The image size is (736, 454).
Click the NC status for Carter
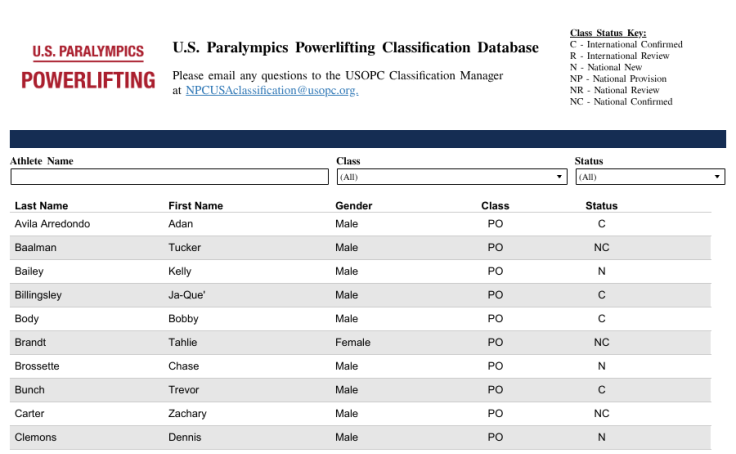click(601, 413)
